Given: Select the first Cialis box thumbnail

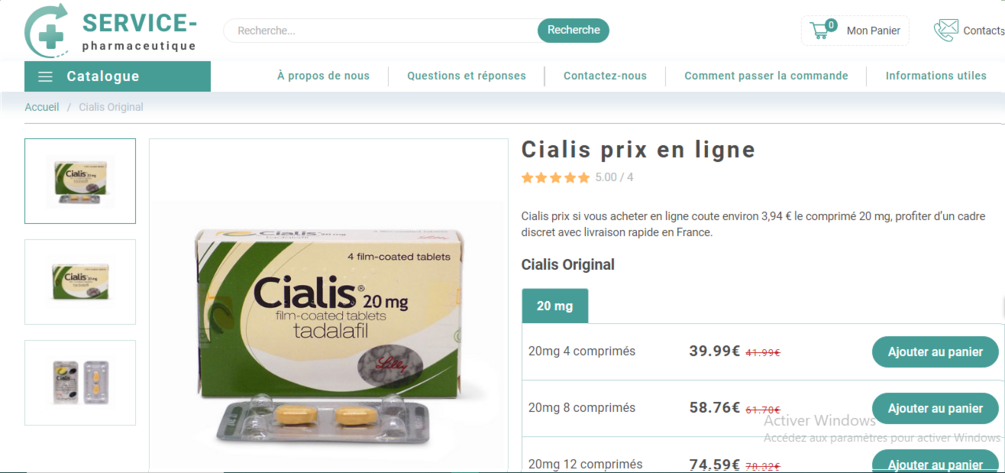Looking at the screenshot, I should click(80, 181).
